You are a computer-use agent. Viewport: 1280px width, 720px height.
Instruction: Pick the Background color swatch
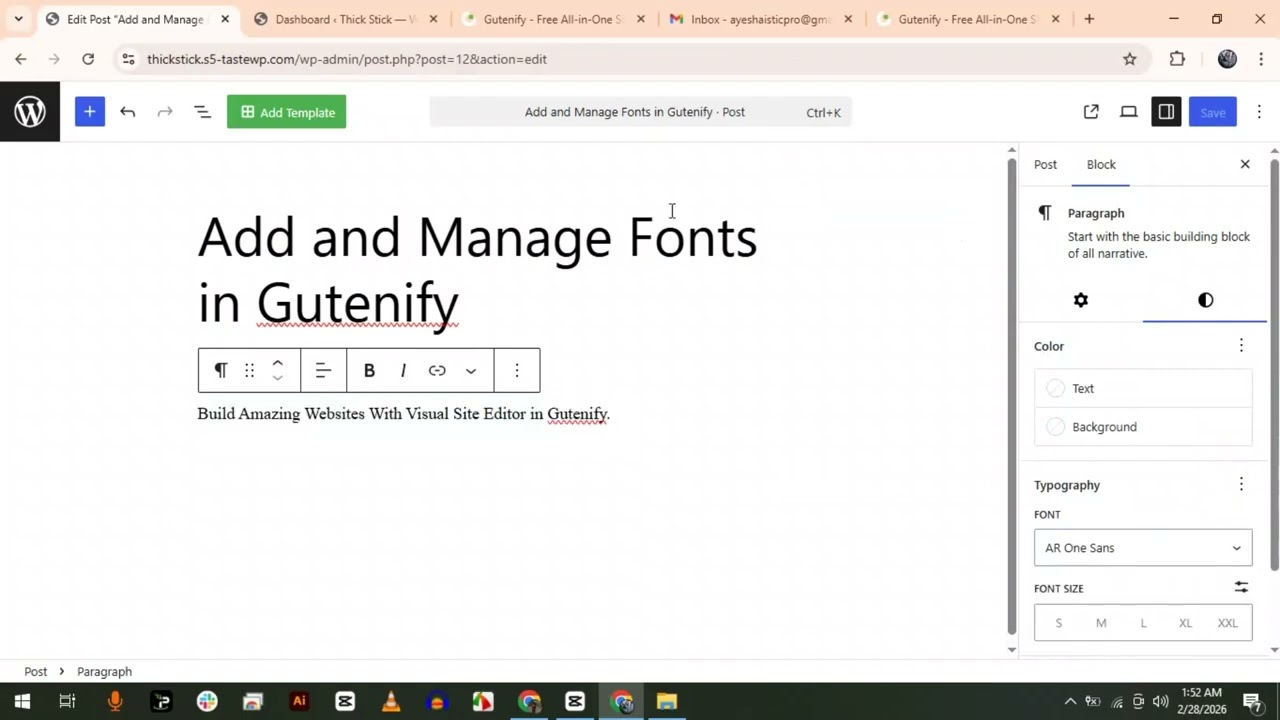1143,427
